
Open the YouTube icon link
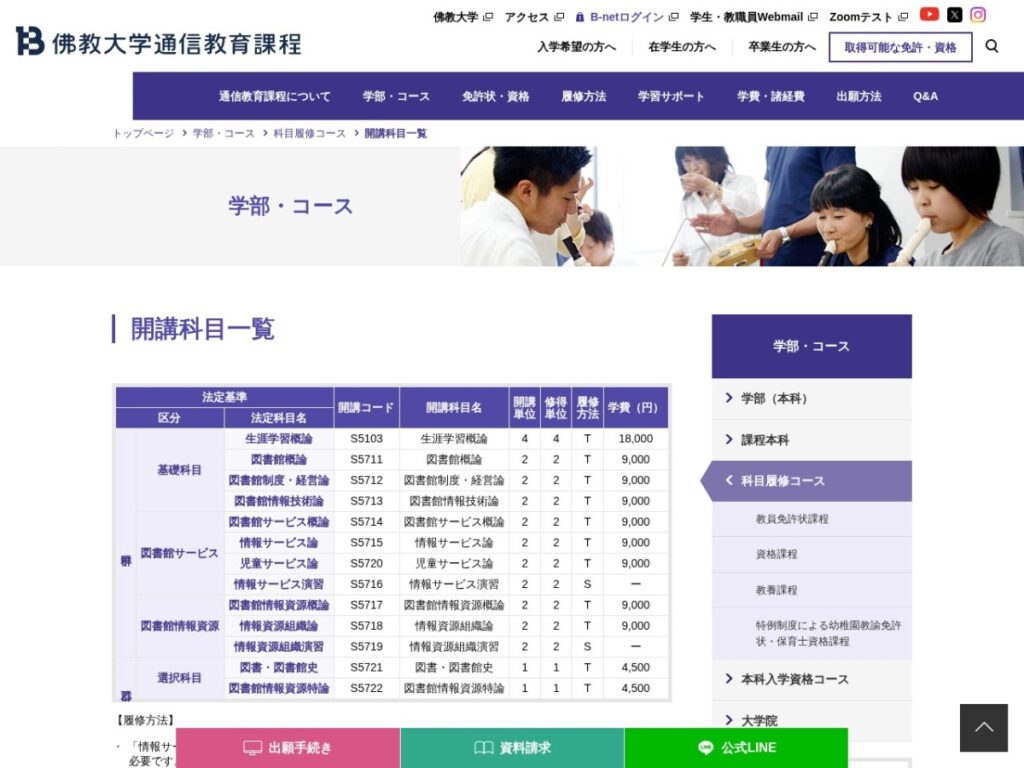929,14
